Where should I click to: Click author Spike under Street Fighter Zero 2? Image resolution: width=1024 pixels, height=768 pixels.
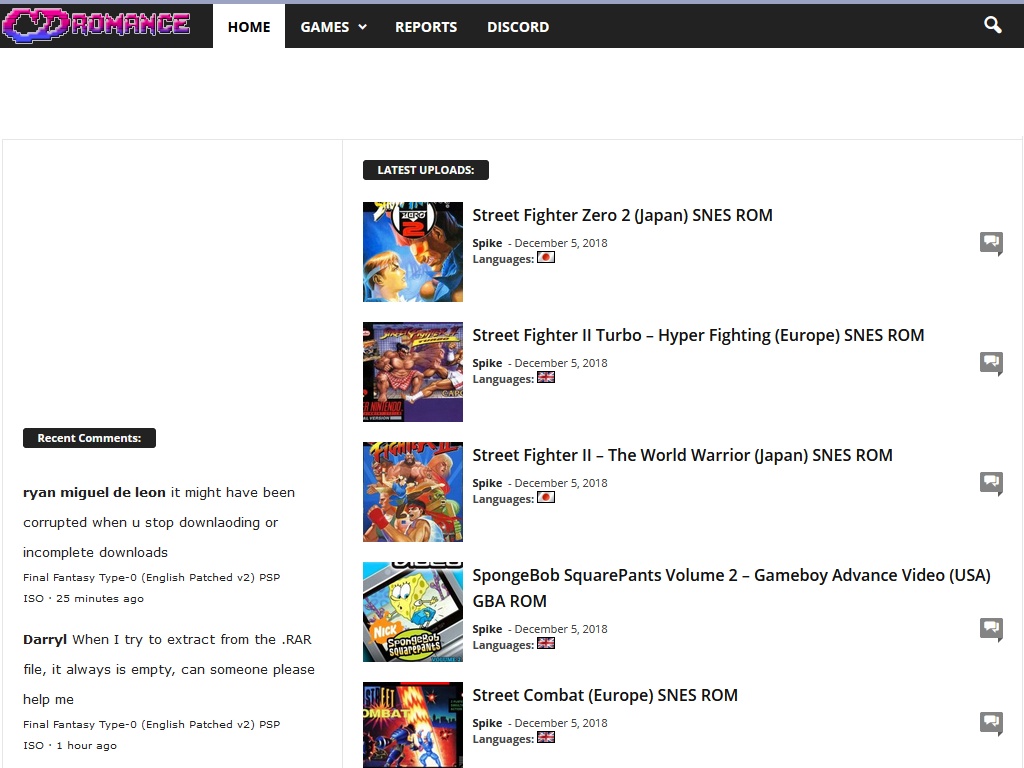tap(487, 243)
